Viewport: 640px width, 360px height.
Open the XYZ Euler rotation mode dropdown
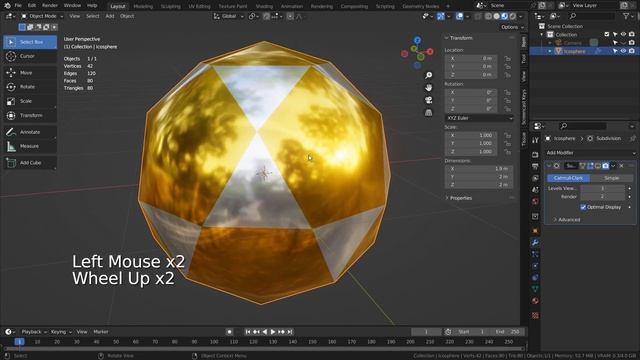click(x=479, y=118)
